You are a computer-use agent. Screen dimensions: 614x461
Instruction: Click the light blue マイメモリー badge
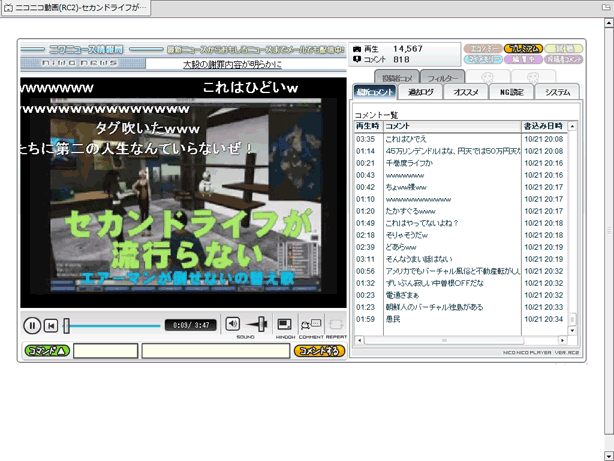point(483,59)
